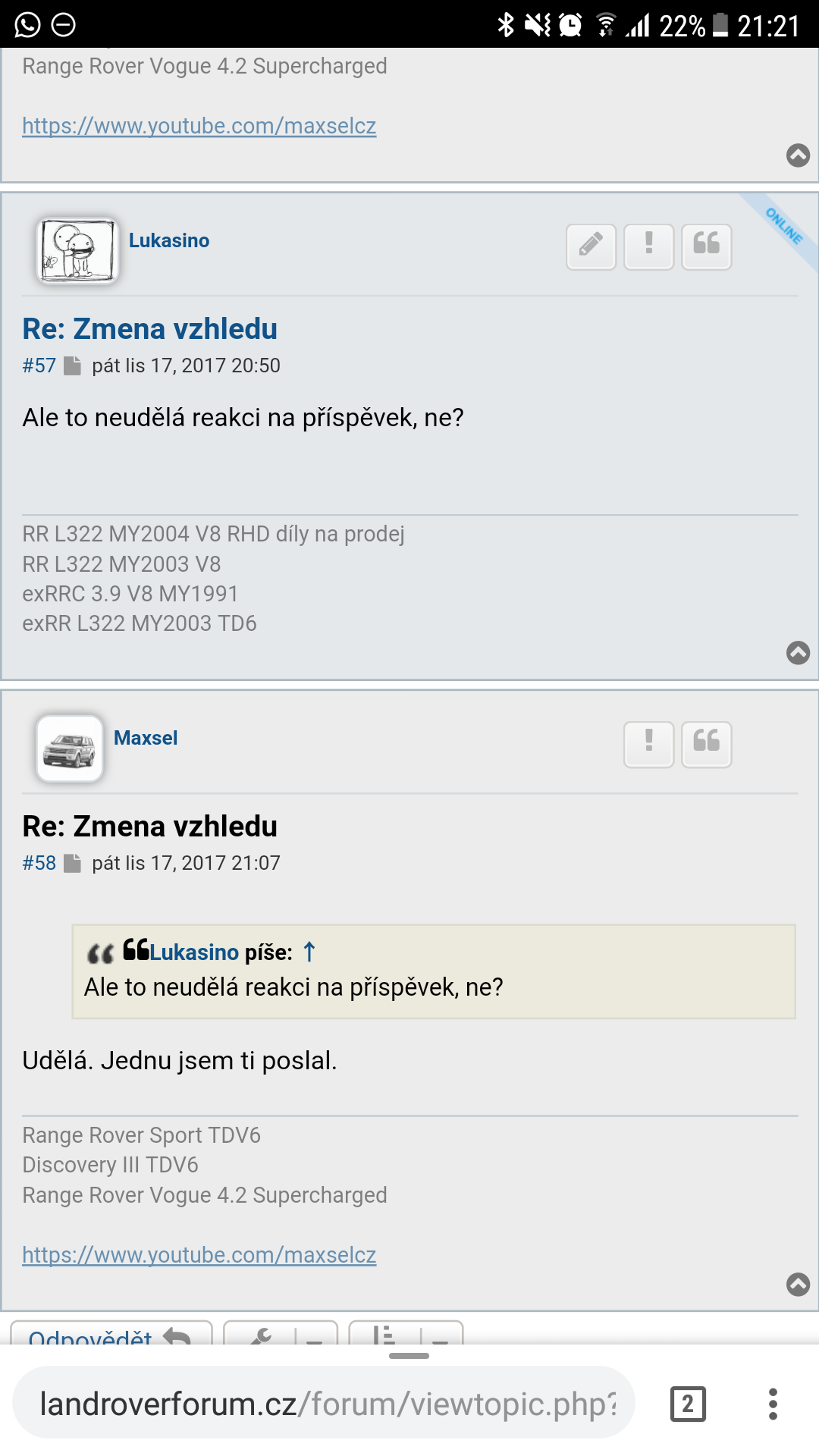Open Lukasino's user profile link
The image size is (819, 1456).
point(168,240)
